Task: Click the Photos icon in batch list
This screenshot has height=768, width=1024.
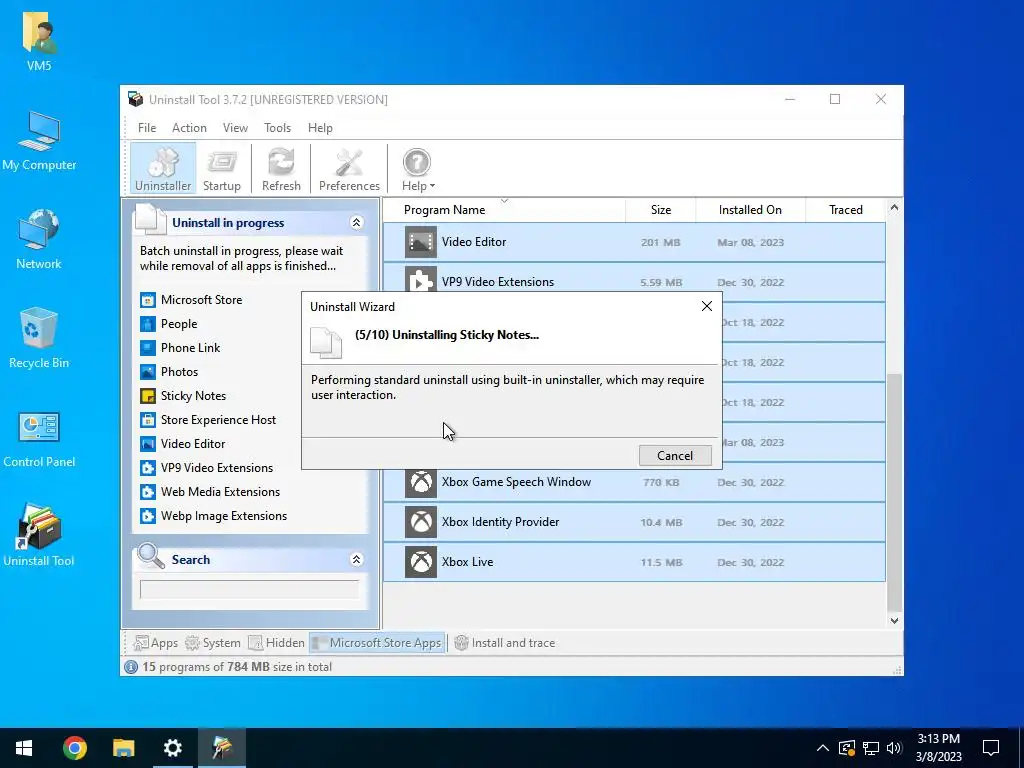Action: click(x=148, y=372)
